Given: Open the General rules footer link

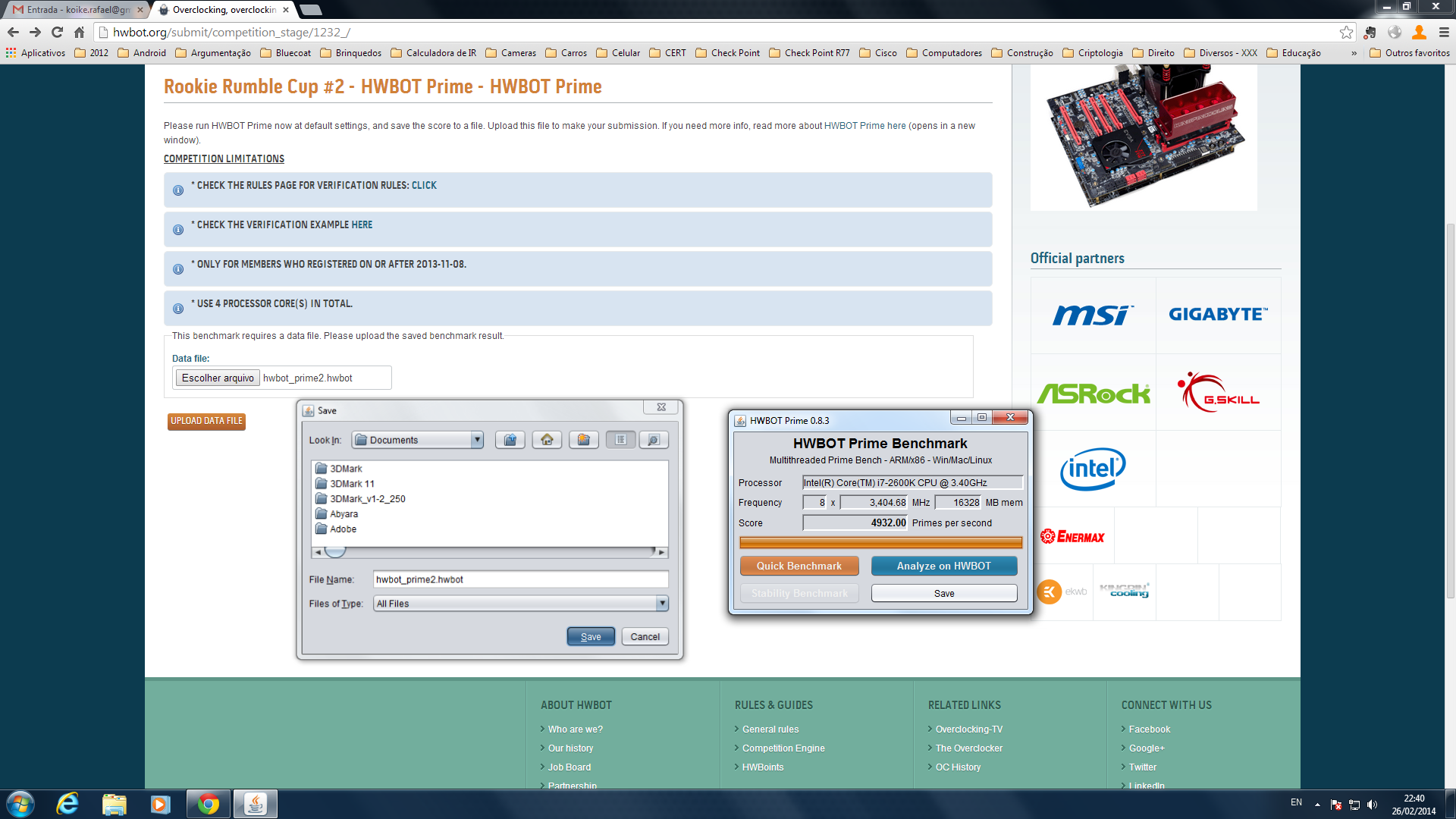Looking at the screenshot, I should [770, 729].
